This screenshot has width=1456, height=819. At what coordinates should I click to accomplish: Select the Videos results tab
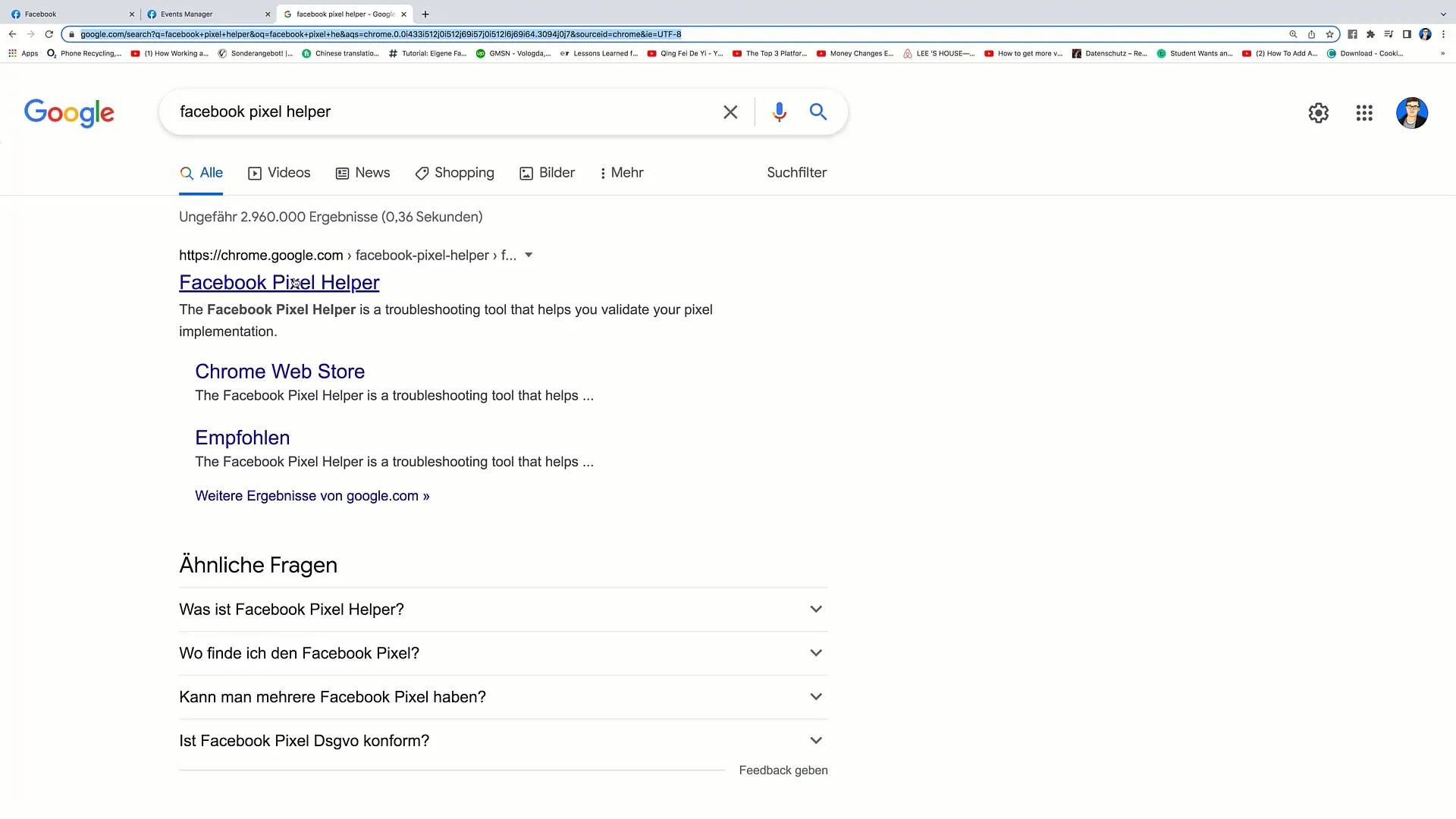279,173
